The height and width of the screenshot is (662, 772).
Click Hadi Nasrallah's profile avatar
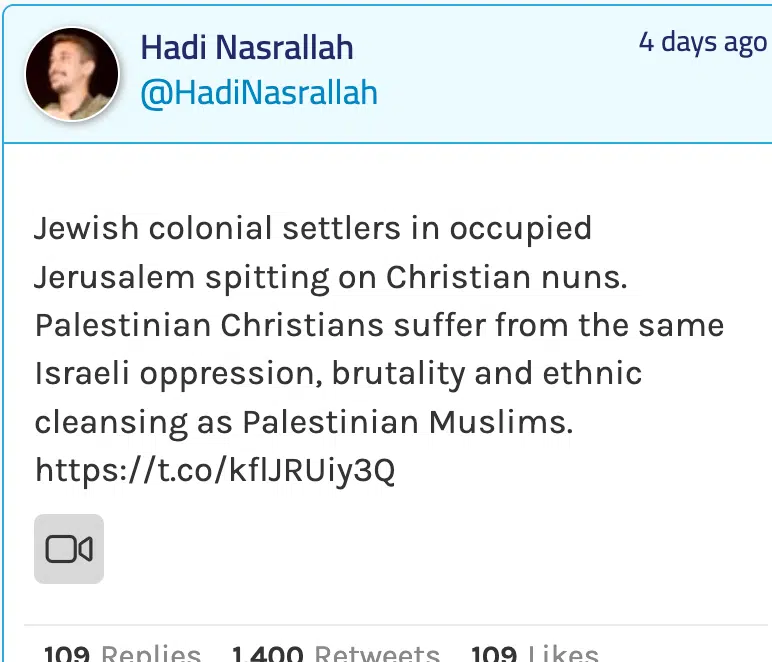tap(72, 74)
